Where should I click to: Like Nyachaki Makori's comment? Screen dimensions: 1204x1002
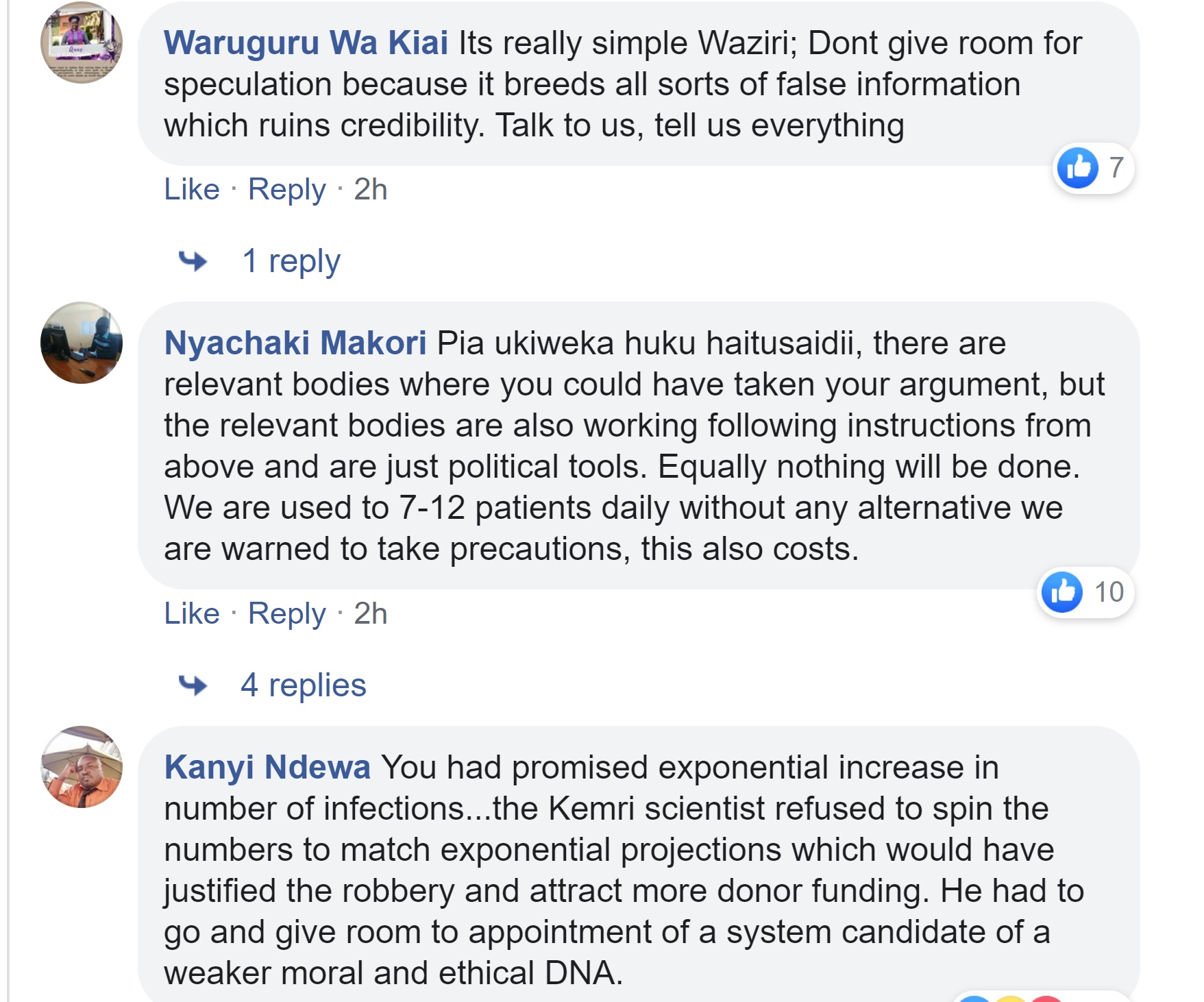tap(192, 613)
